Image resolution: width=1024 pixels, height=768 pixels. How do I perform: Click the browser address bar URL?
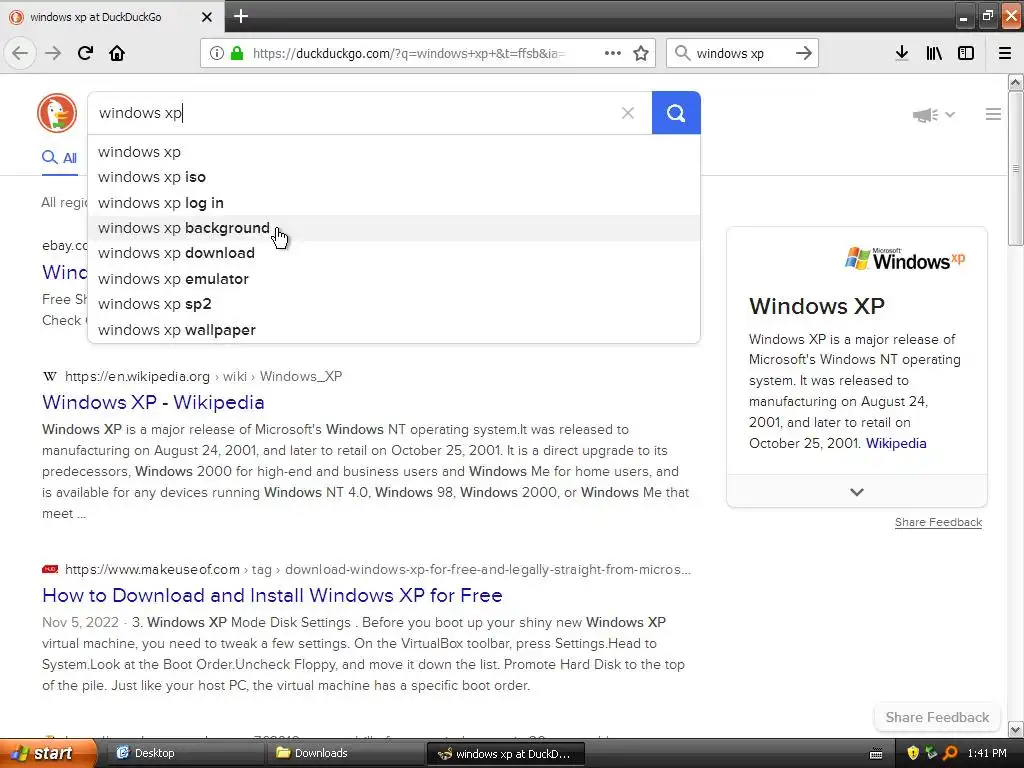[409, 54]
